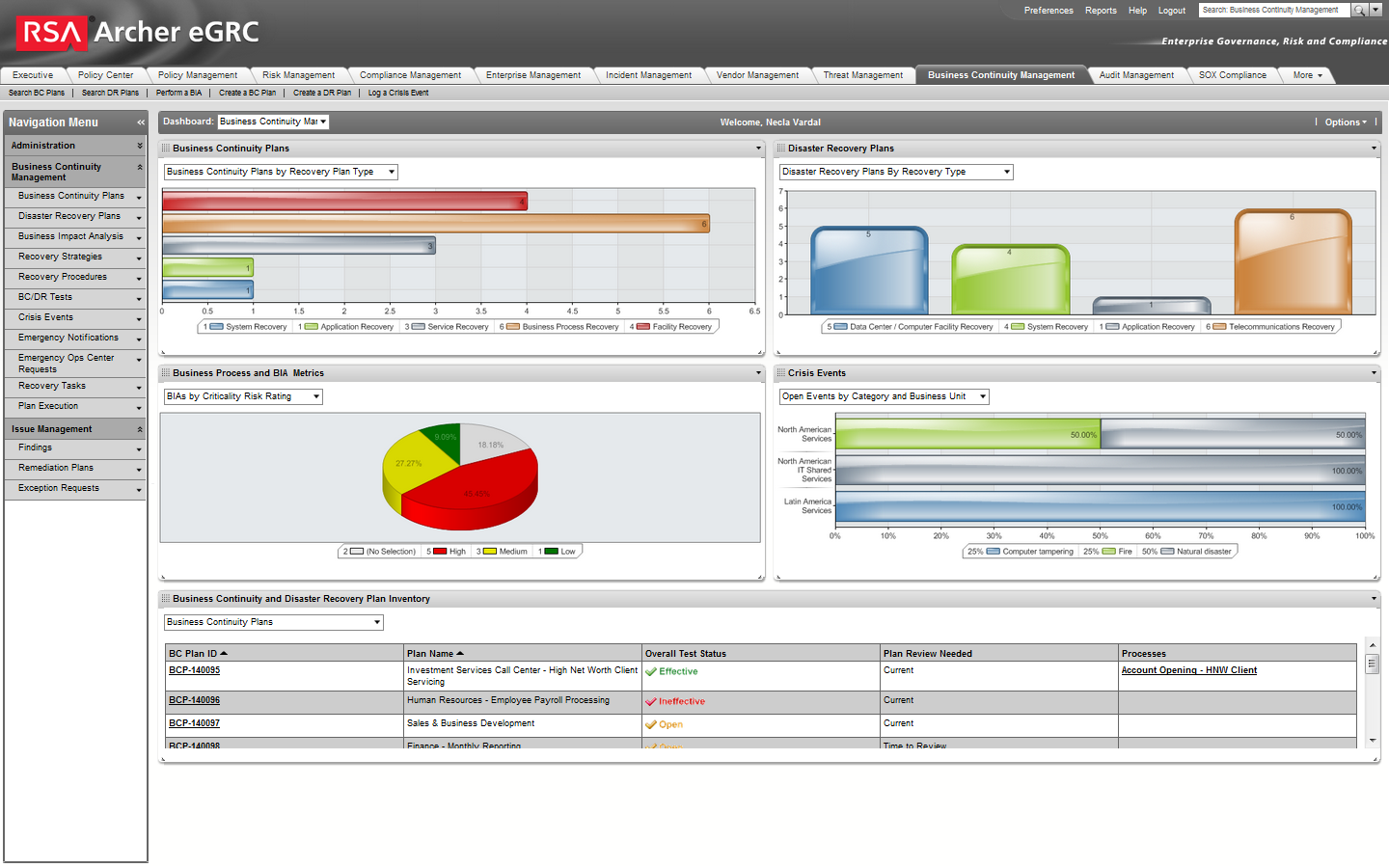Open Account Opening - HNW Client process
Image resolution: width=1389 pixels, height=868 pixels.
[1189, 670]
